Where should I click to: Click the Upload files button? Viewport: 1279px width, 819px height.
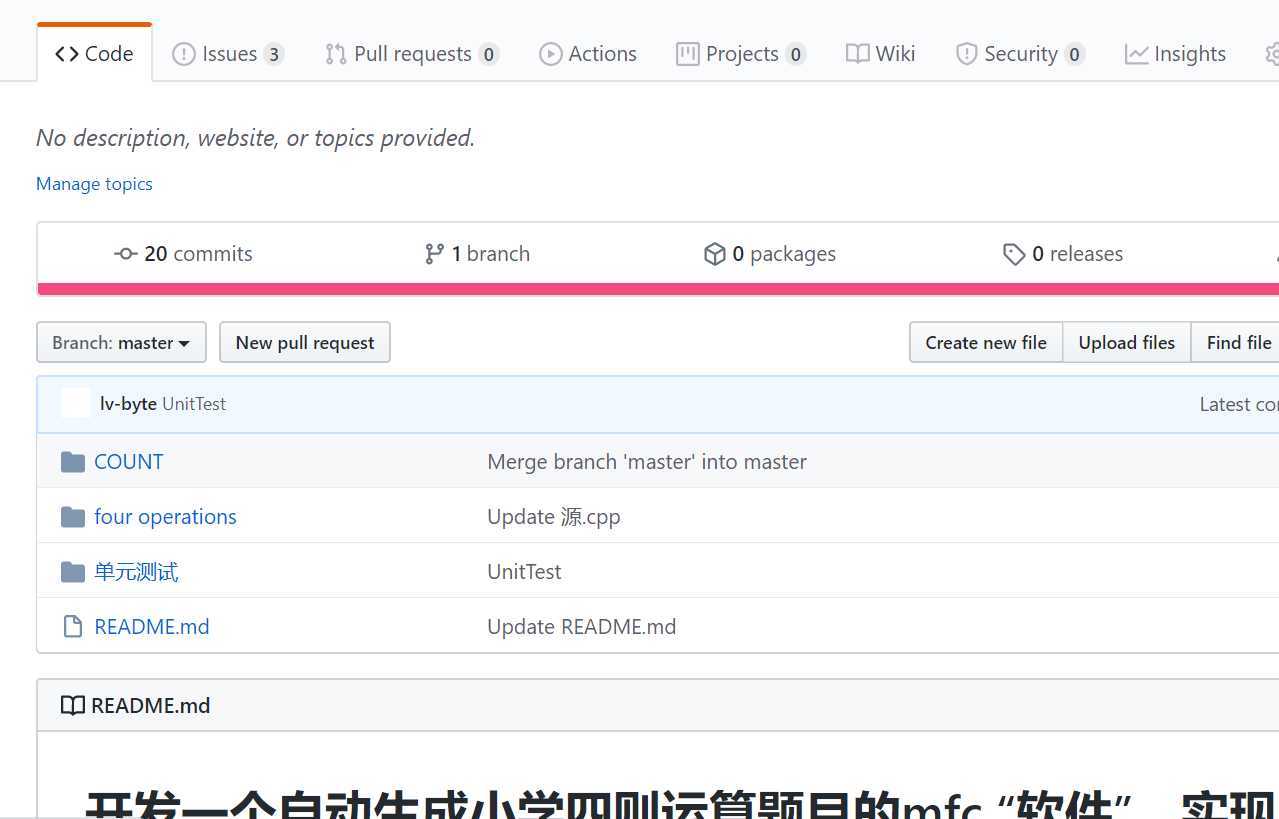[1126, 342]
